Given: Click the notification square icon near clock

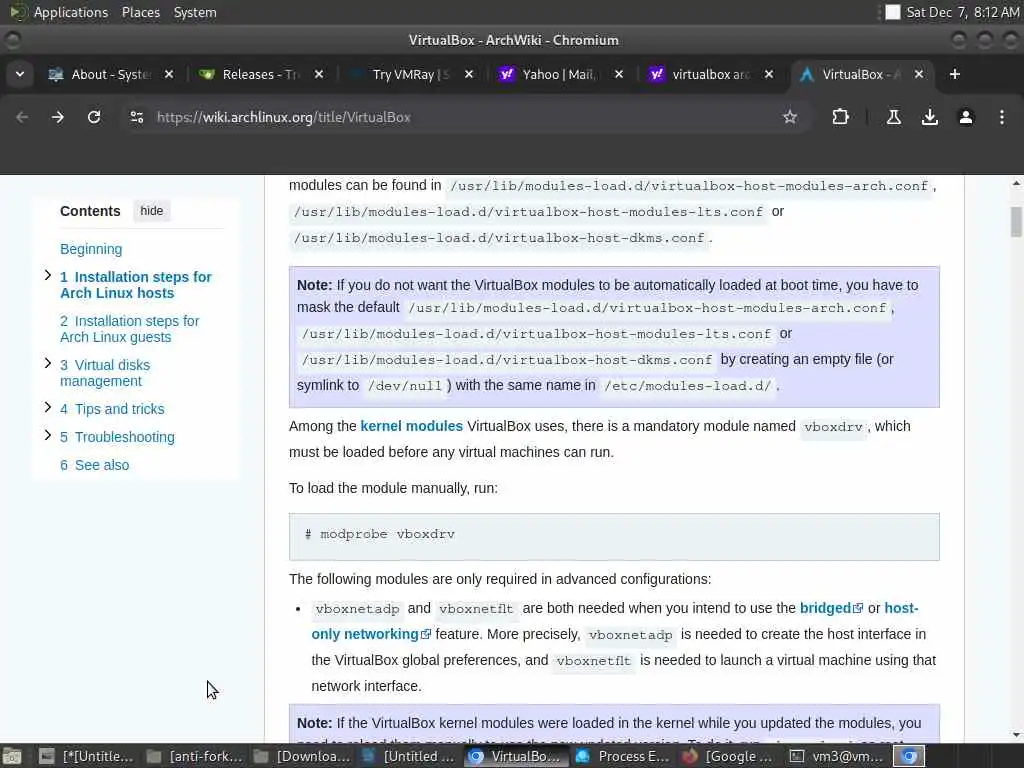Looking at the screenshot, I should click(892, 12).
